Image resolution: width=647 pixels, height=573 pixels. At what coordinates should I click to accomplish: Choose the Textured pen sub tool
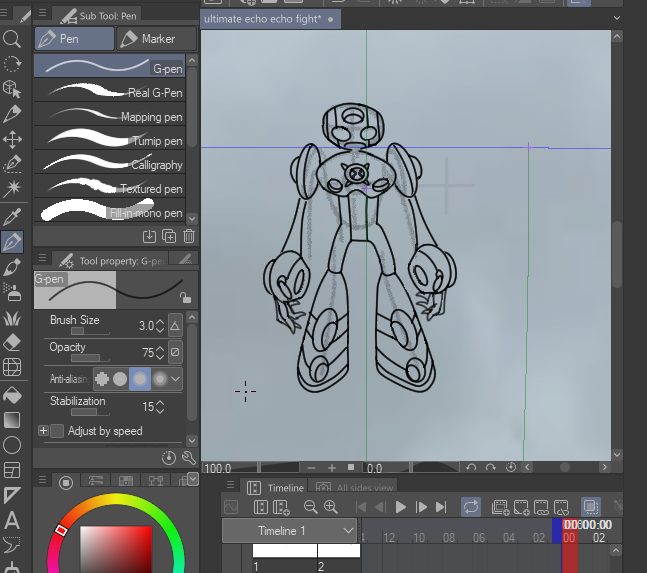coord(109,186)
